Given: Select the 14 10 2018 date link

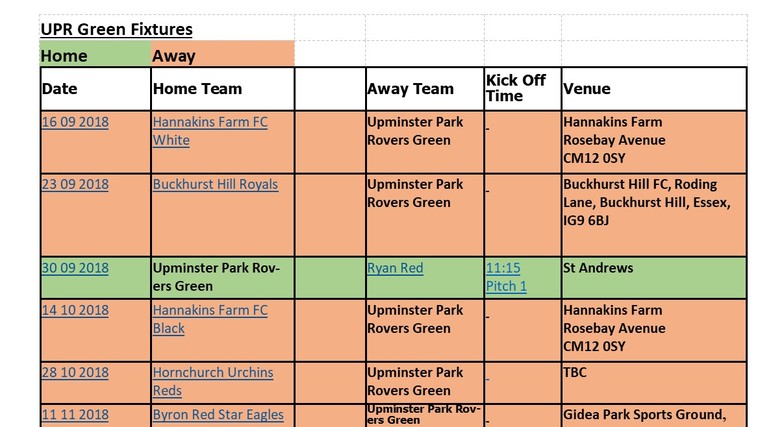Looking at the screenshot, I should tap(75, 310).
